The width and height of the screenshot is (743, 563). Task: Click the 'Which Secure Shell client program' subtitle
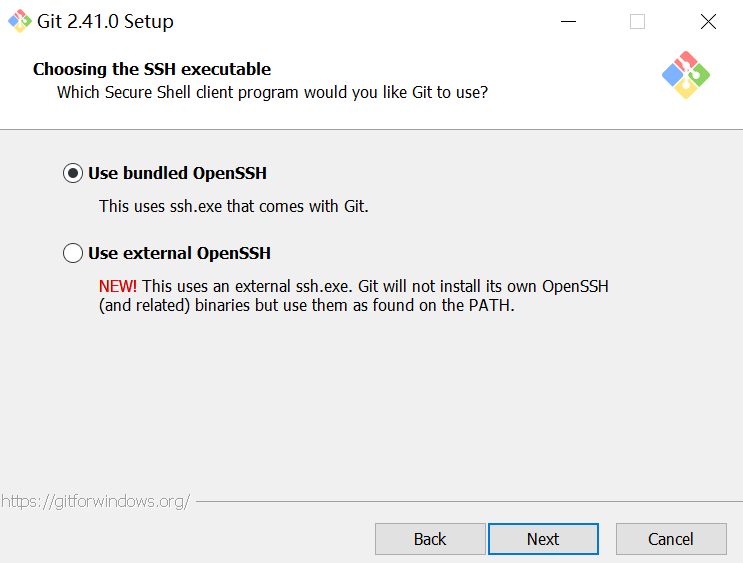coord(272,92)
